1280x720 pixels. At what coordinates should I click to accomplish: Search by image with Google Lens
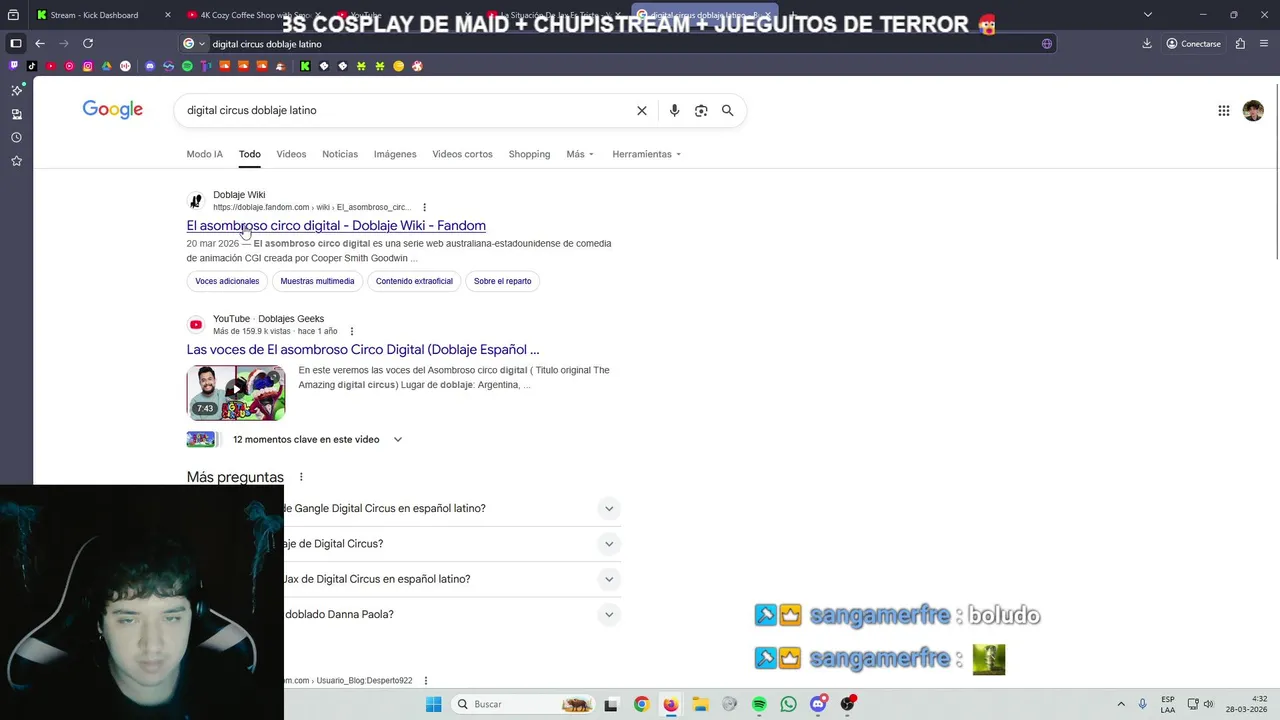[x=701, y=111]
